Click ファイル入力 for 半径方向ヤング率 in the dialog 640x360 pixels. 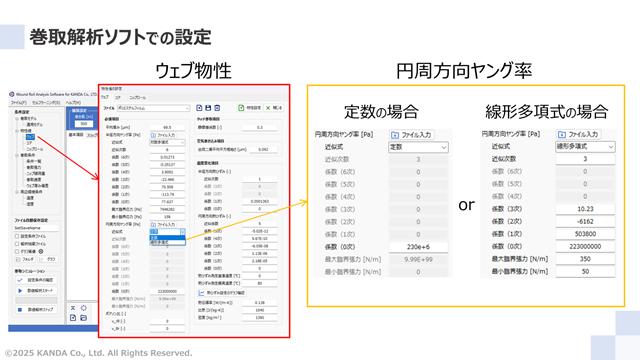(x=164, y=135)
